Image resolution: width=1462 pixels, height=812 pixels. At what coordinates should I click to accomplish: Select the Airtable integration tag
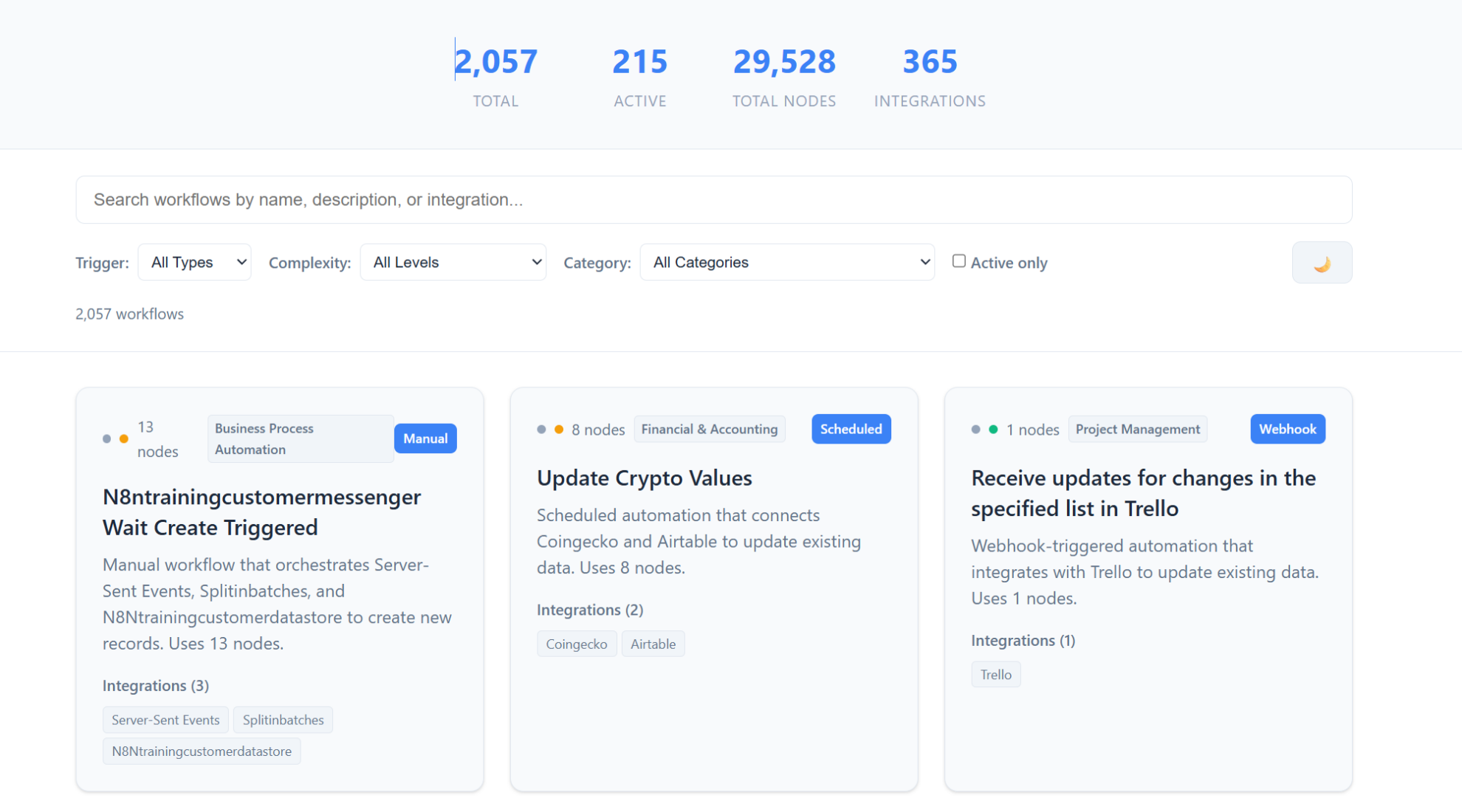tap(653, 644)
